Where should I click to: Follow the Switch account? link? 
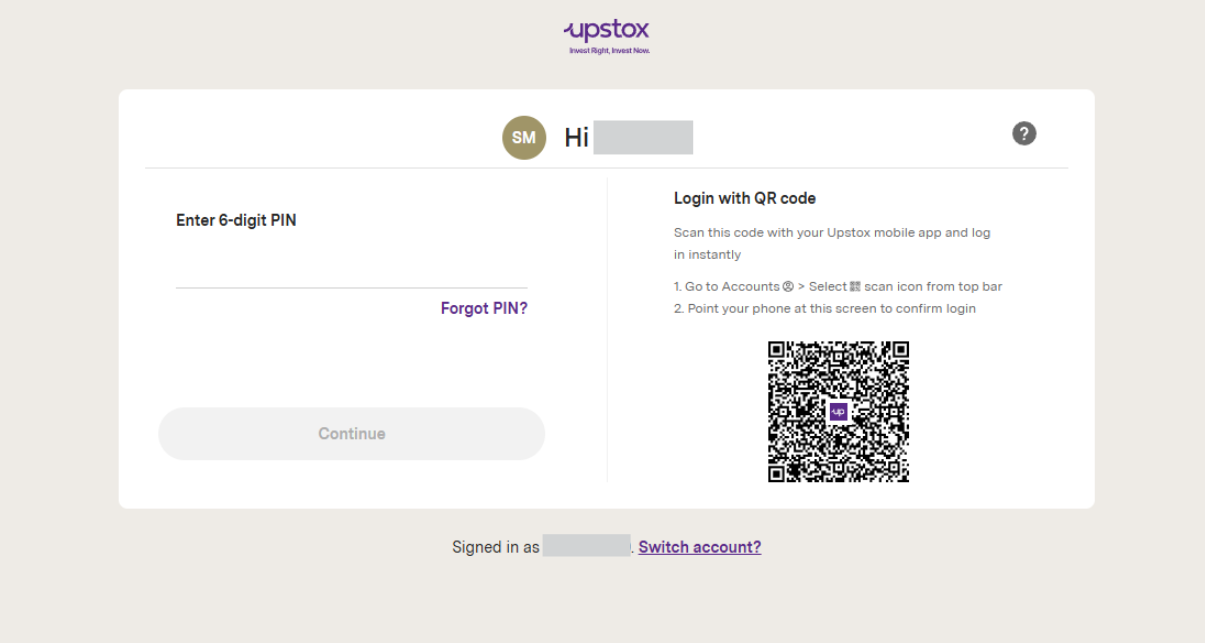point(699,547)
